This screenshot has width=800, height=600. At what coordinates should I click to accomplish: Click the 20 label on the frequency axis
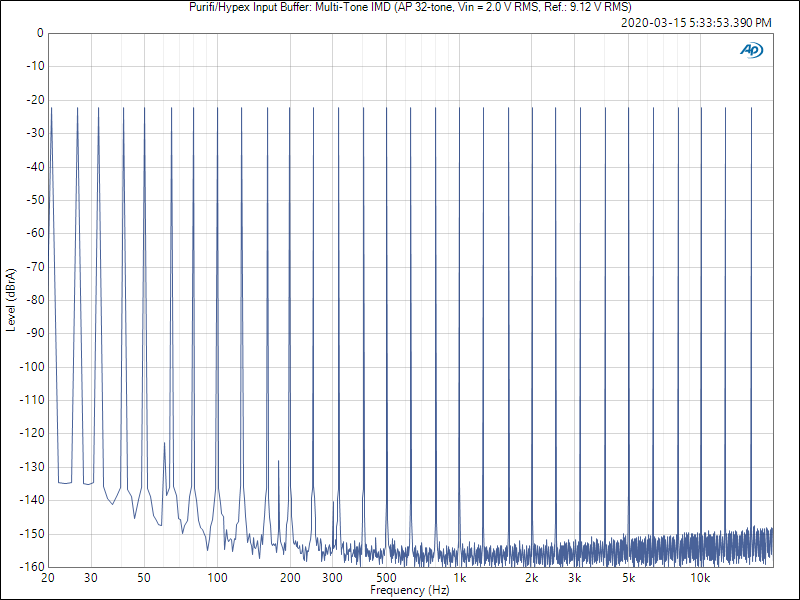pyautogui.click(x=48, y=578)
